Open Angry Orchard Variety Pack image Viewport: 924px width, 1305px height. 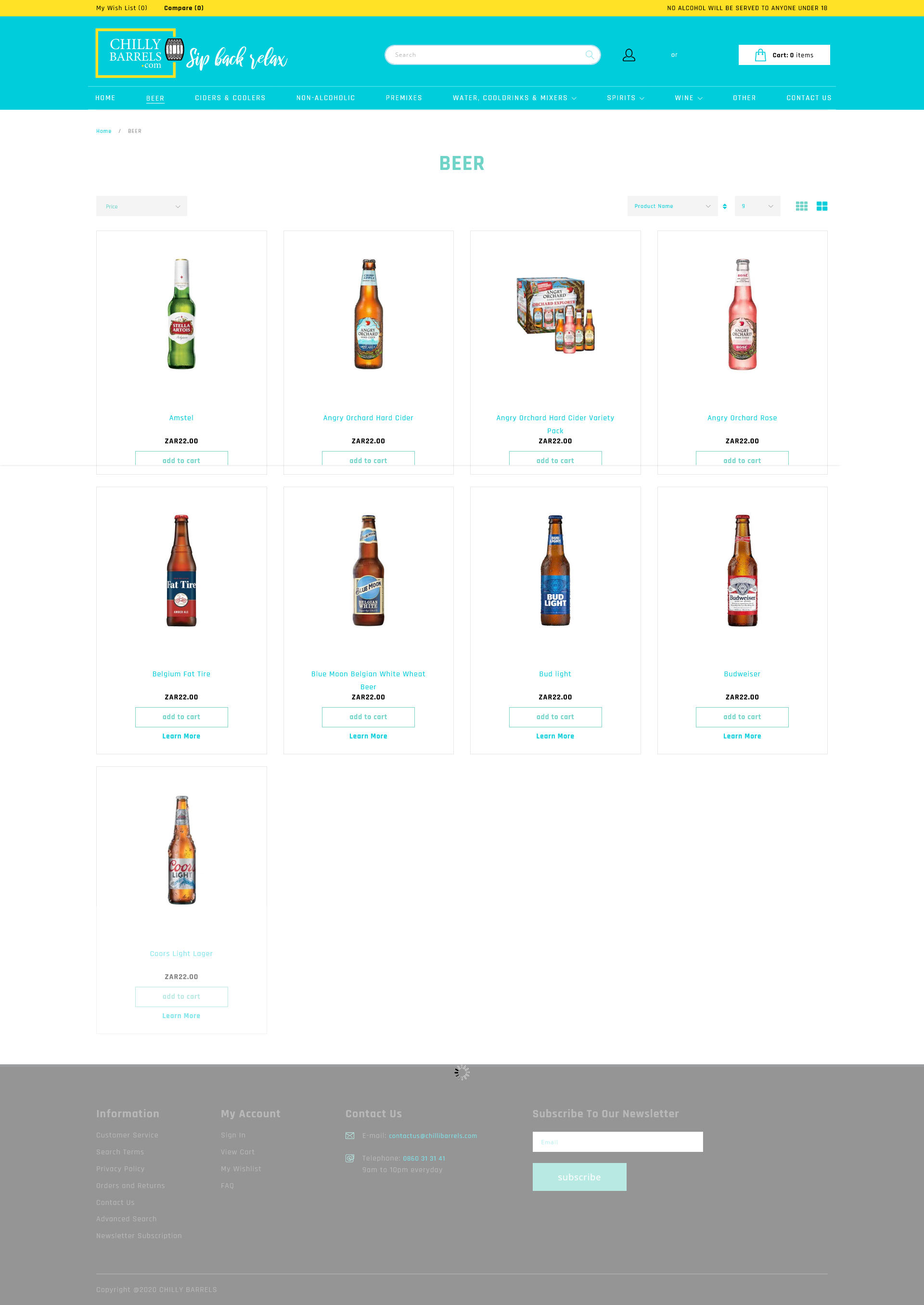555,315
